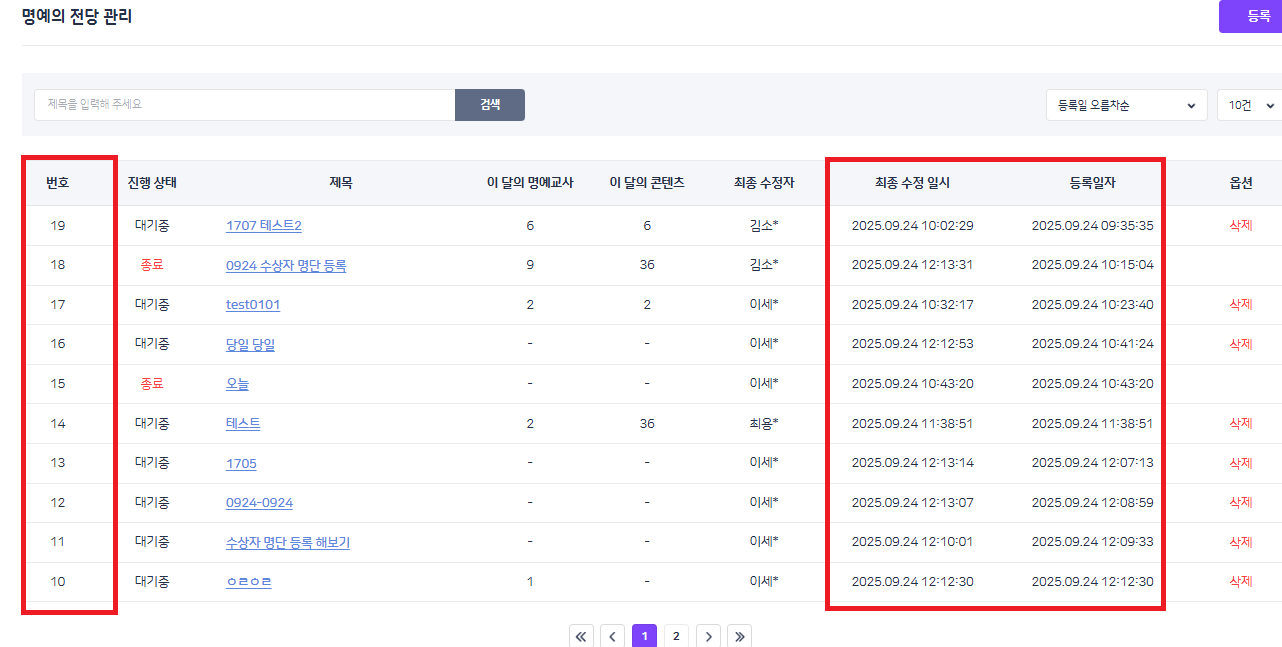Click 삭제 for the 테스트 row
Image resolution: width=1282 pixels, height=647 pixels.
pos(1240,423)
